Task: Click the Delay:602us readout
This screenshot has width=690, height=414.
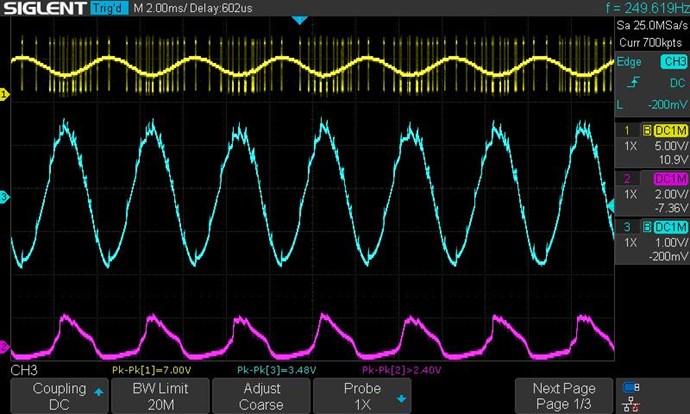Action: [x=222, y=8]
